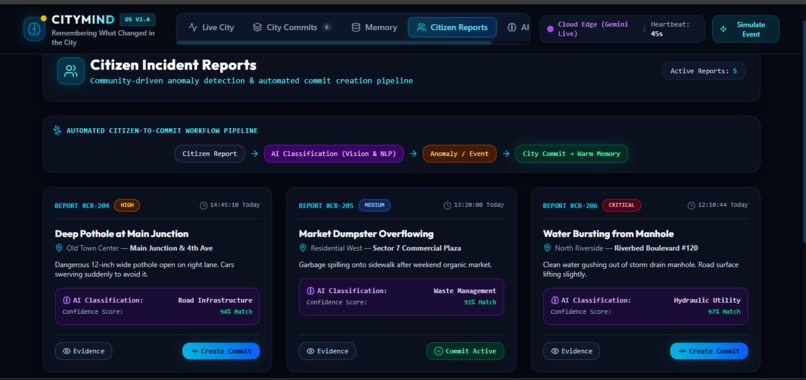Click the OS V2.4 version badge

138,20
